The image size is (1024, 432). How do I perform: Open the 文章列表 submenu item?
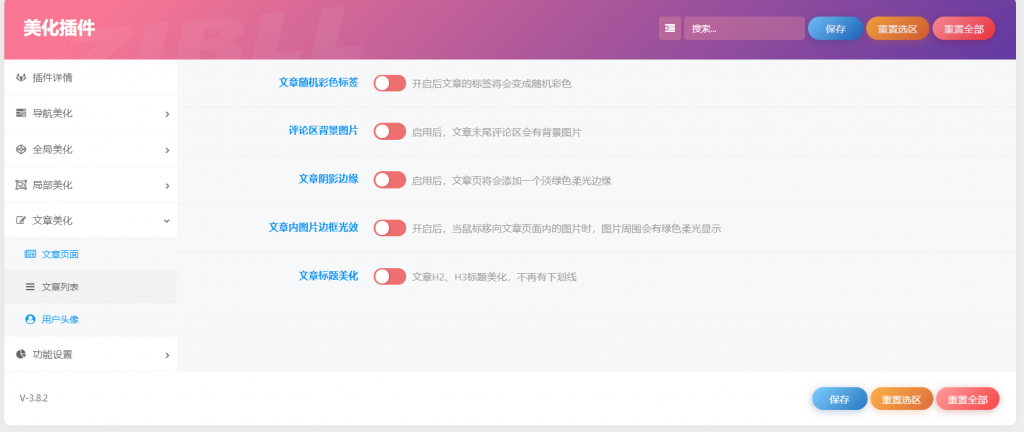click(x=90, y=287)
